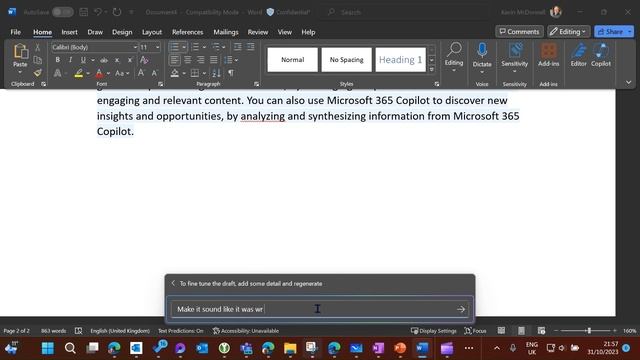The height and width of the screenshot is (360, 640).
Task: Switch to Web Layout view icon
Action: tap(542, 331)
